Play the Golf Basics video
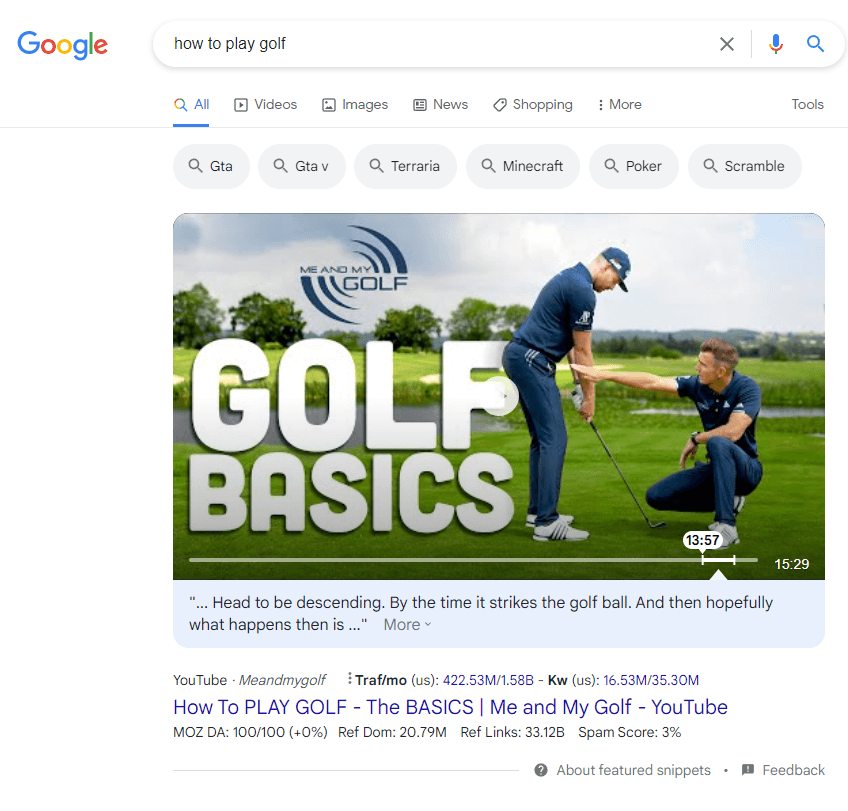 [500, 396]
